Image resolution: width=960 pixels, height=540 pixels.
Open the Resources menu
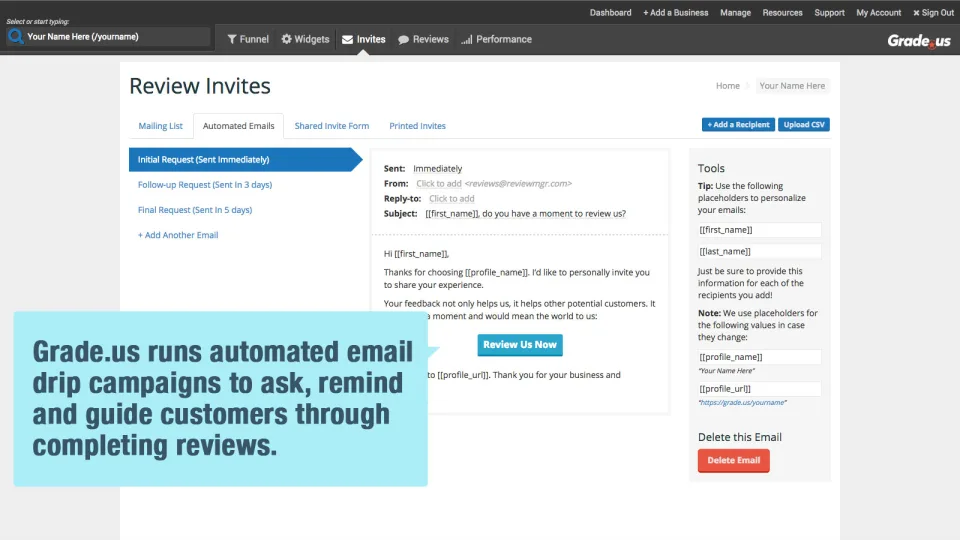coord(782,12)
